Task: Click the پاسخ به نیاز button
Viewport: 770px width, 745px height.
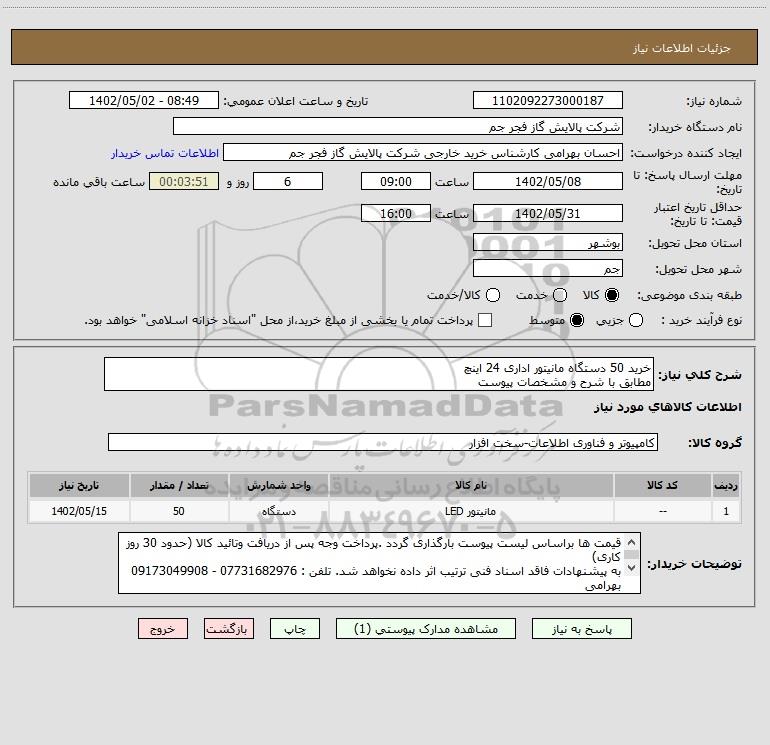Action: coord(581,629)
